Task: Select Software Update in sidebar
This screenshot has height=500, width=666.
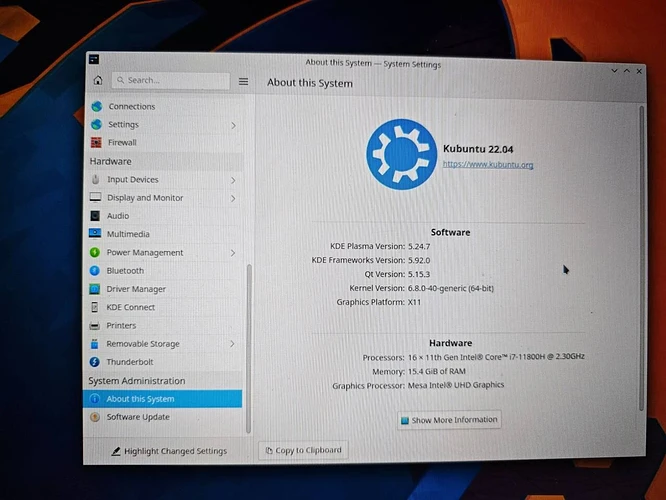Action: coord(137,417)
